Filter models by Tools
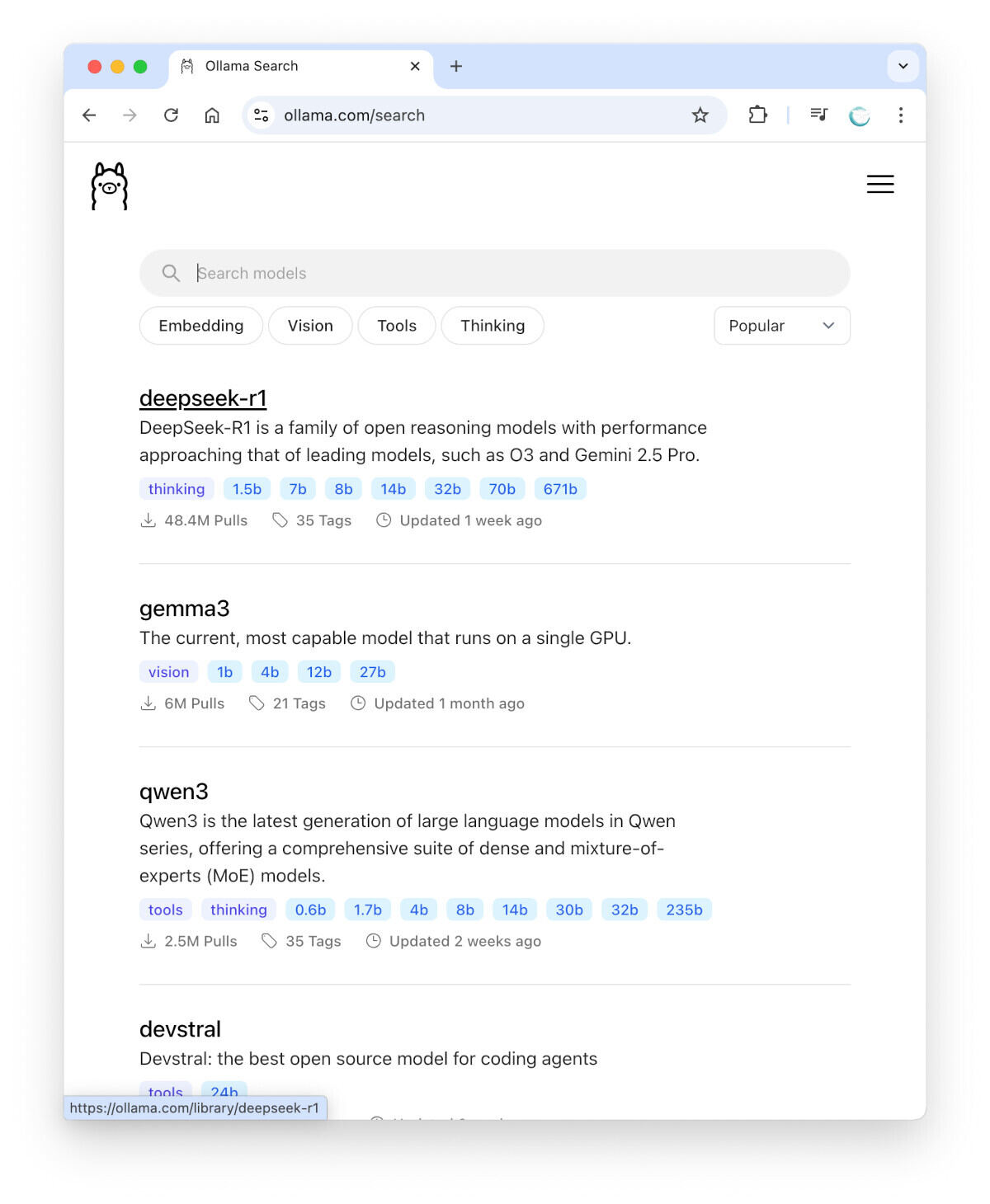Viewport: 990px width, 1204px height. 397,326
